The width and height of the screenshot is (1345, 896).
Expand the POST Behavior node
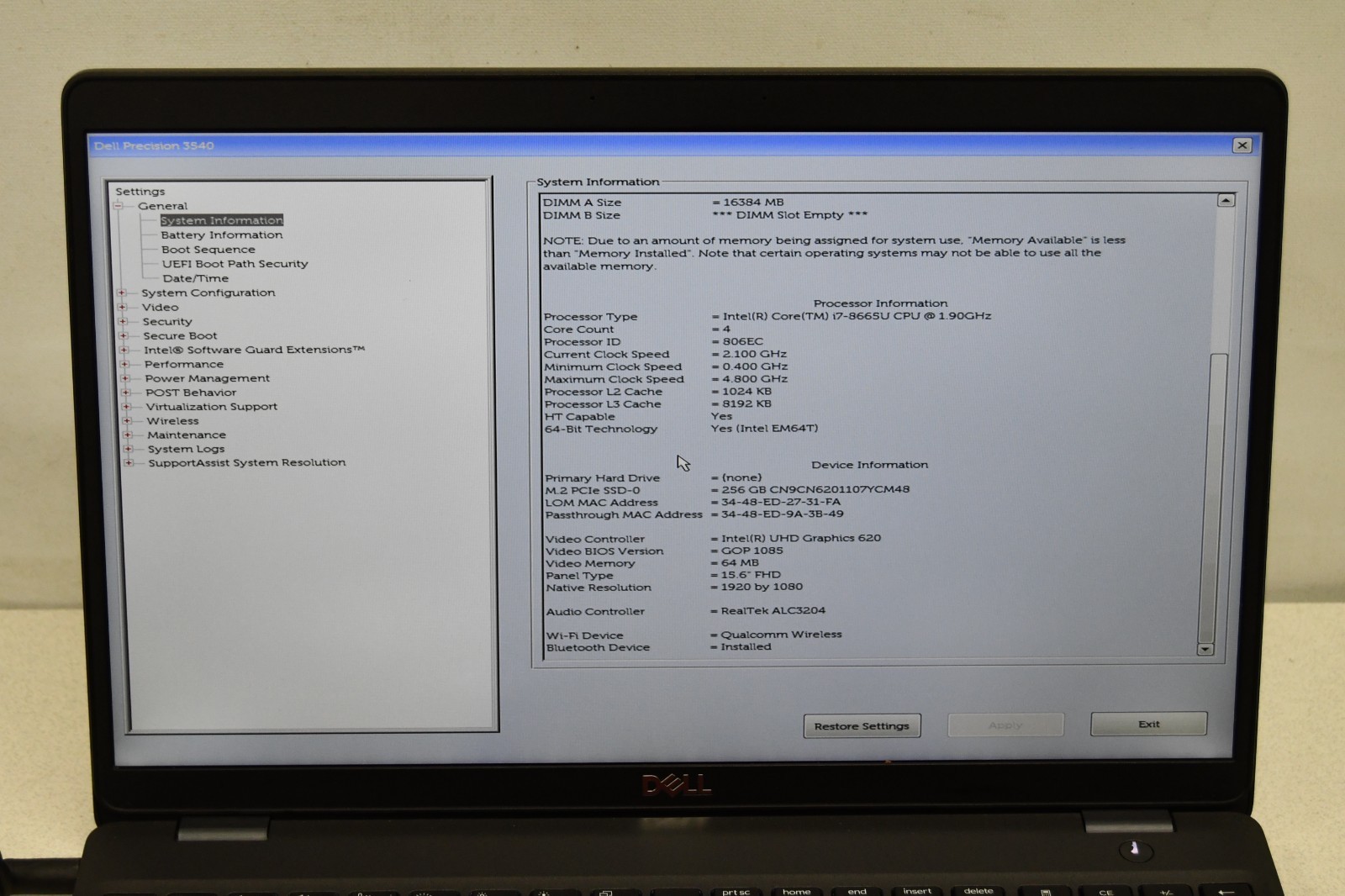click(125, 393)
